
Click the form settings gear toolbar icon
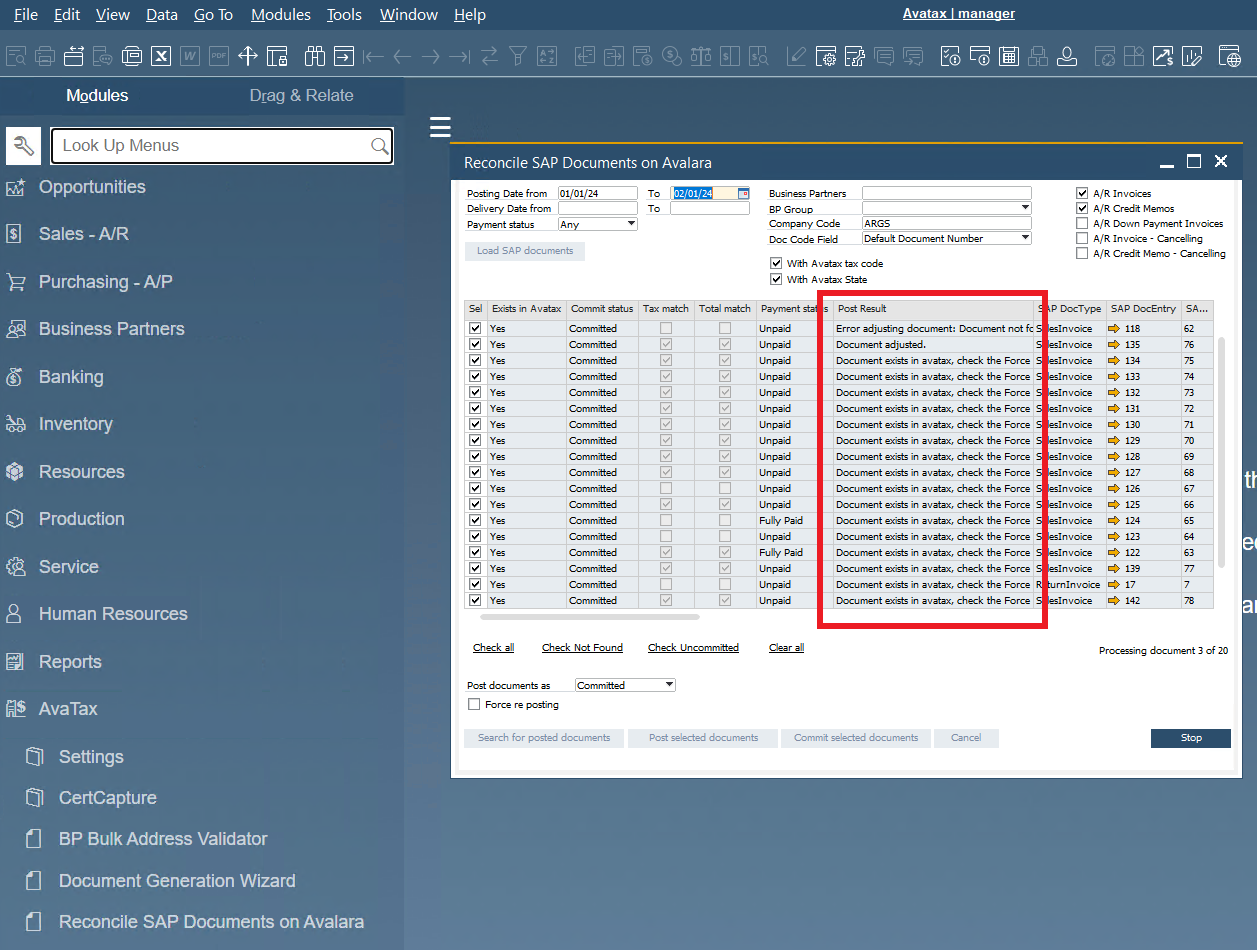click(826, 56)
